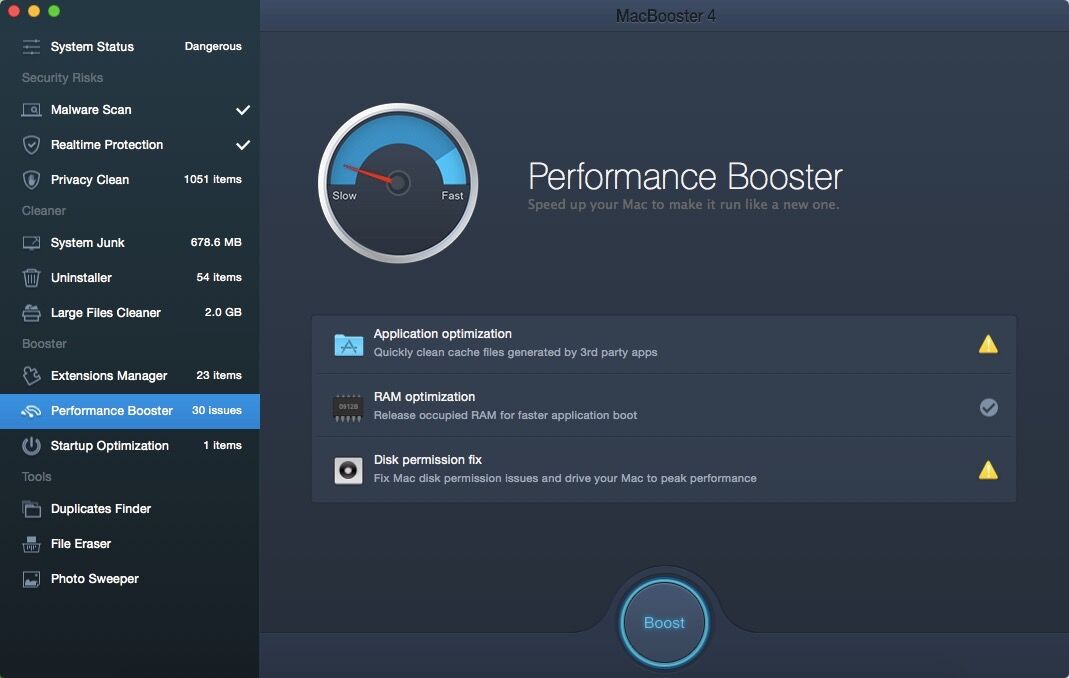Click the Malware Scan checkmark
This screenshot has width=1069, height=678.
click(x=243, y=110)
